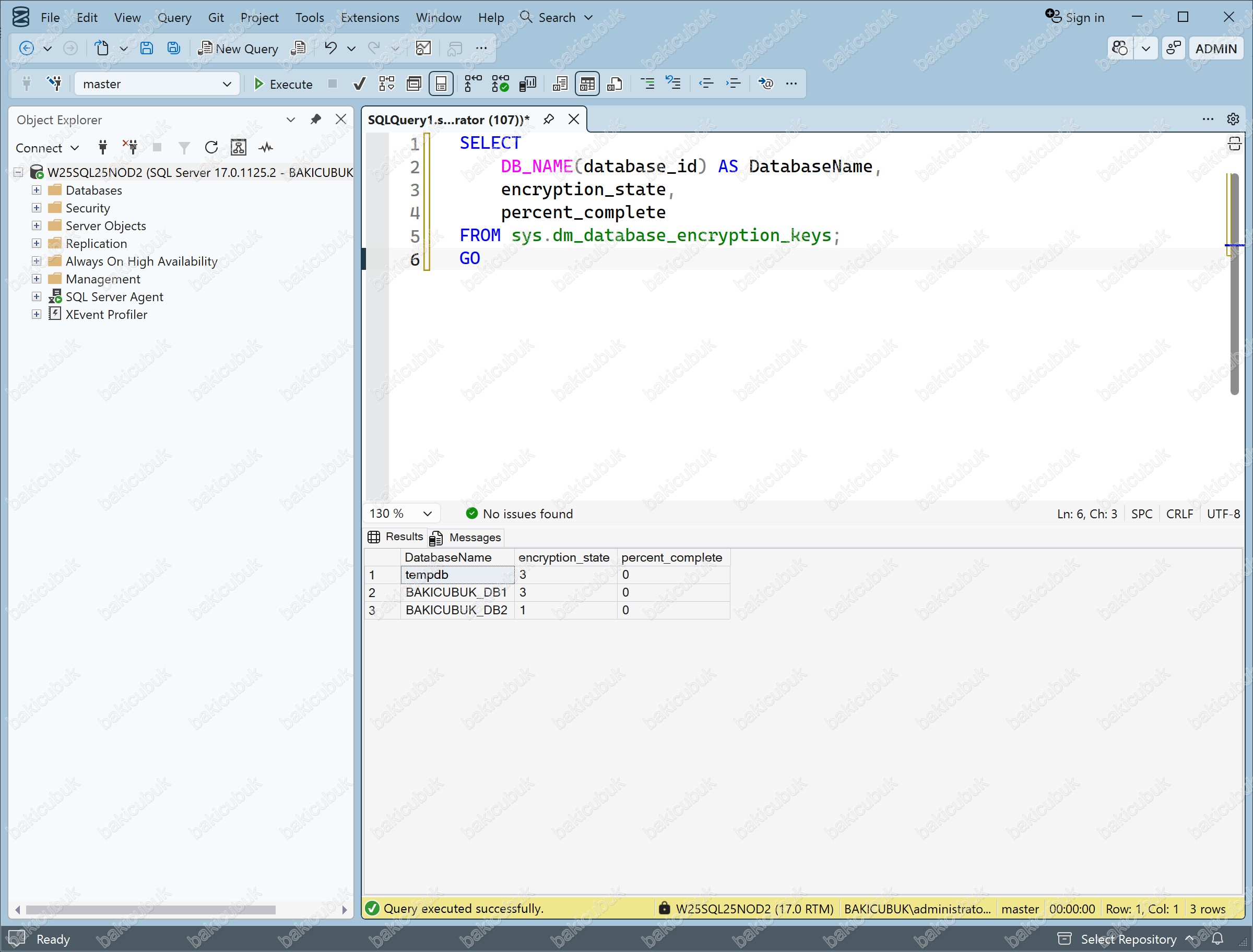Screen dimensions: 1253x952
Task: Switch to the Results tab
Action: [x=396, y=537]
